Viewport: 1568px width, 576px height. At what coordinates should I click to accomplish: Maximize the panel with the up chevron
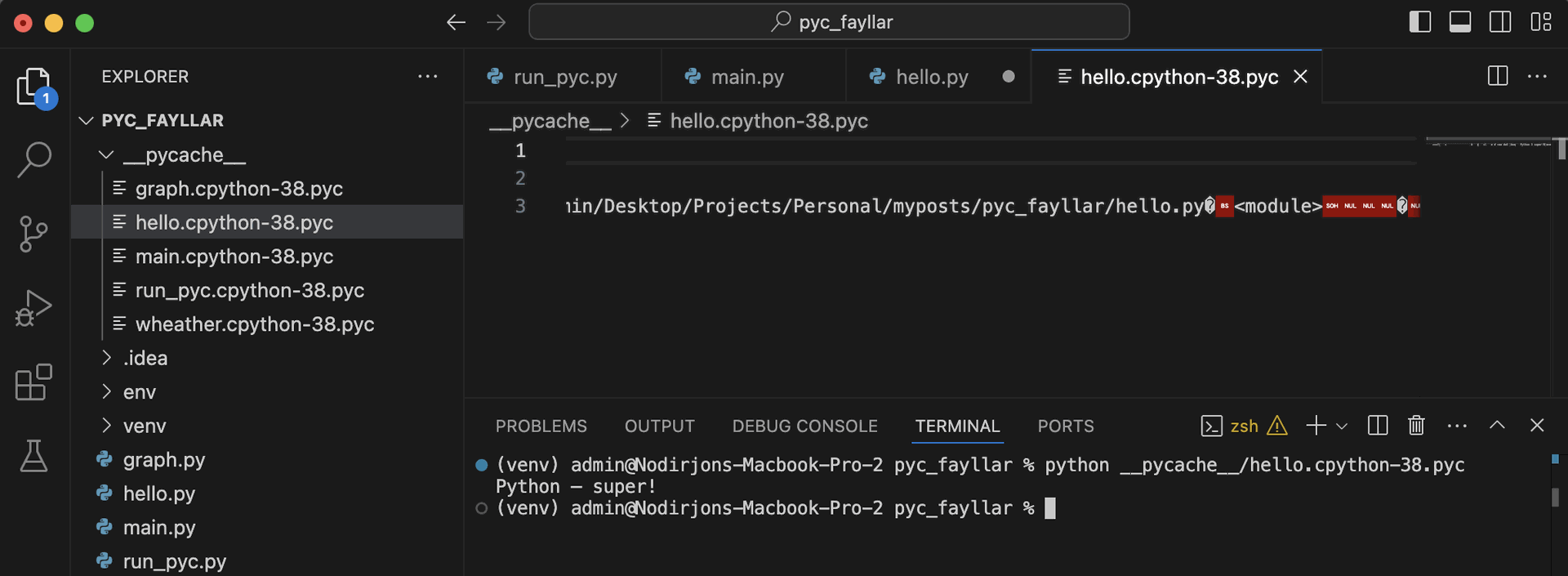tap(1497, 425)
